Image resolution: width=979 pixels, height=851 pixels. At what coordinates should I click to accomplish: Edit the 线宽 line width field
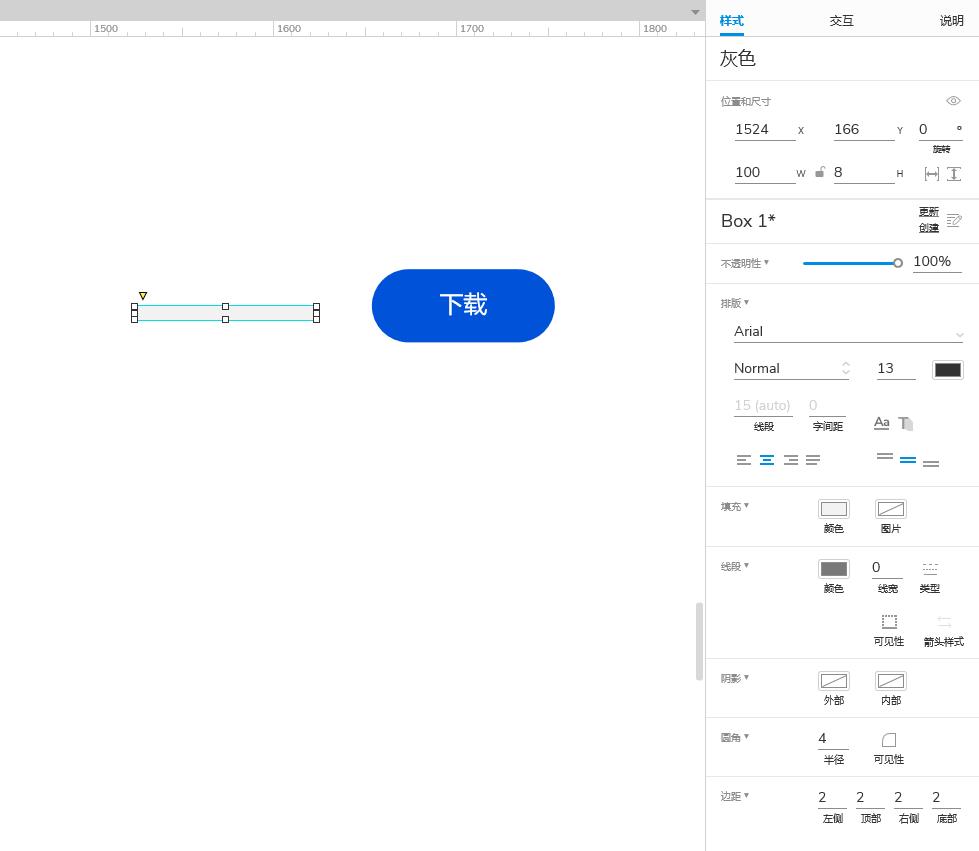(x=887, y=568)
